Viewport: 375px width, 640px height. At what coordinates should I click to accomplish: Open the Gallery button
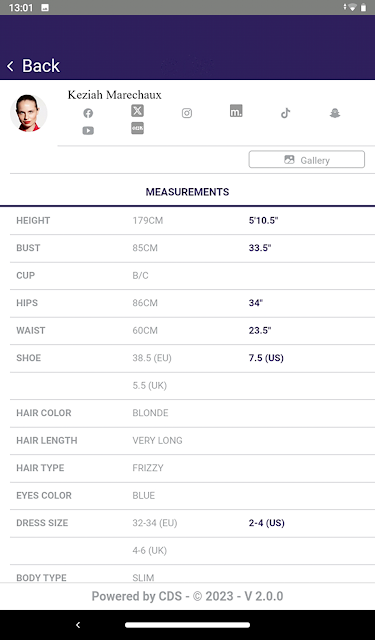coord(307,160)
